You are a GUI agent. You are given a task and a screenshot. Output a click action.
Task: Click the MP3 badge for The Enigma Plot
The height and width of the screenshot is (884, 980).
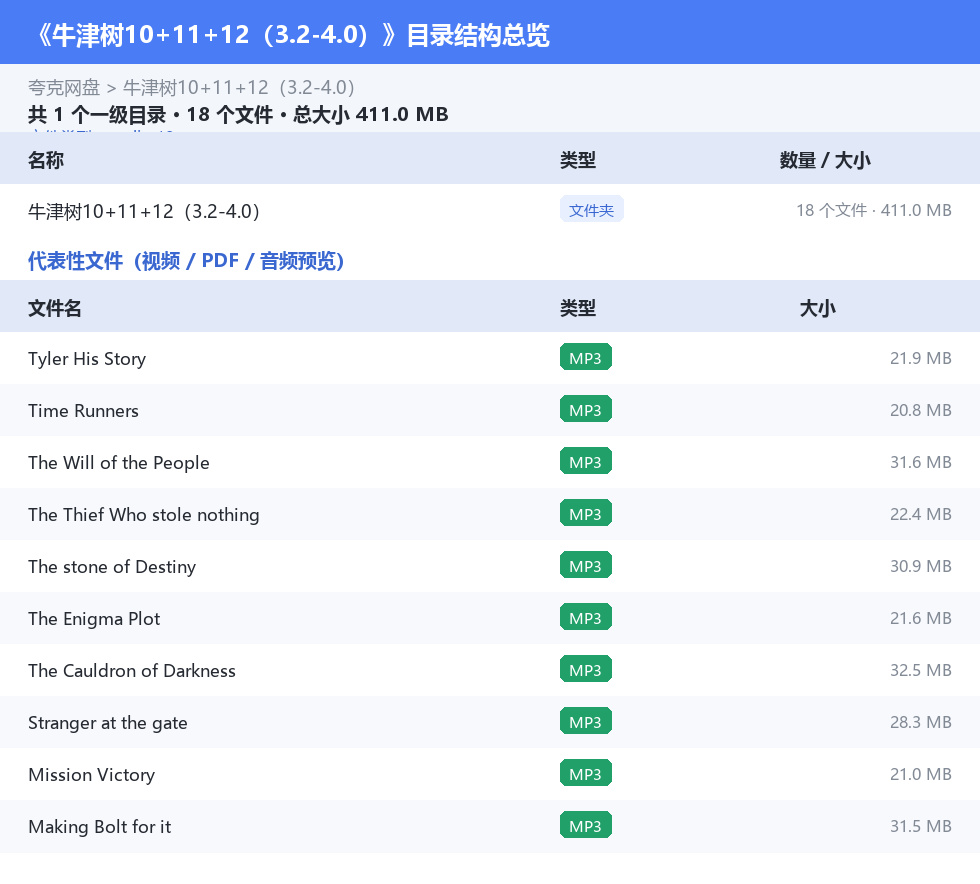(x=586, y=617)
